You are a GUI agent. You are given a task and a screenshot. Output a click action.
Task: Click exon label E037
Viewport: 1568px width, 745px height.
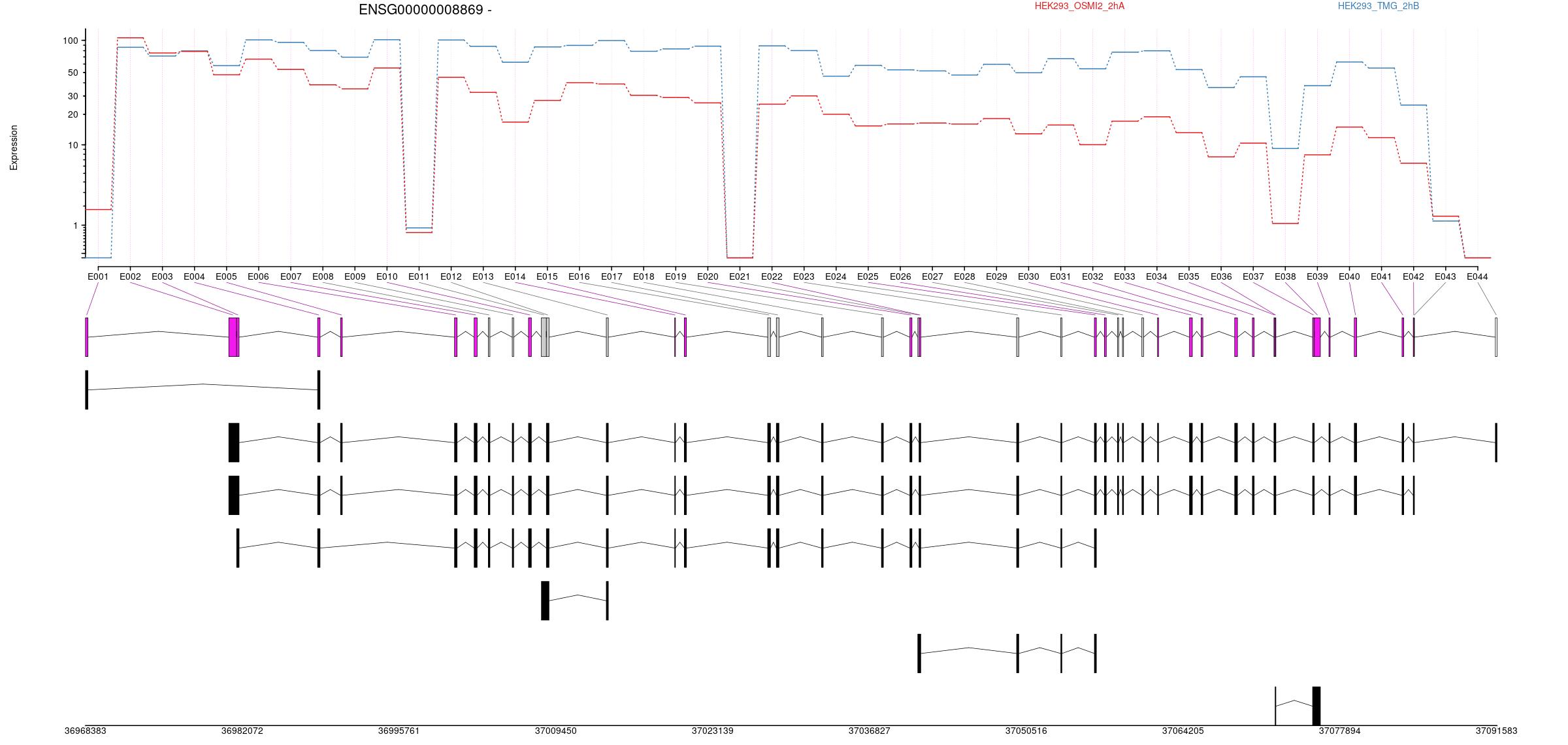pyautogui.click(x=1253, y=276)
